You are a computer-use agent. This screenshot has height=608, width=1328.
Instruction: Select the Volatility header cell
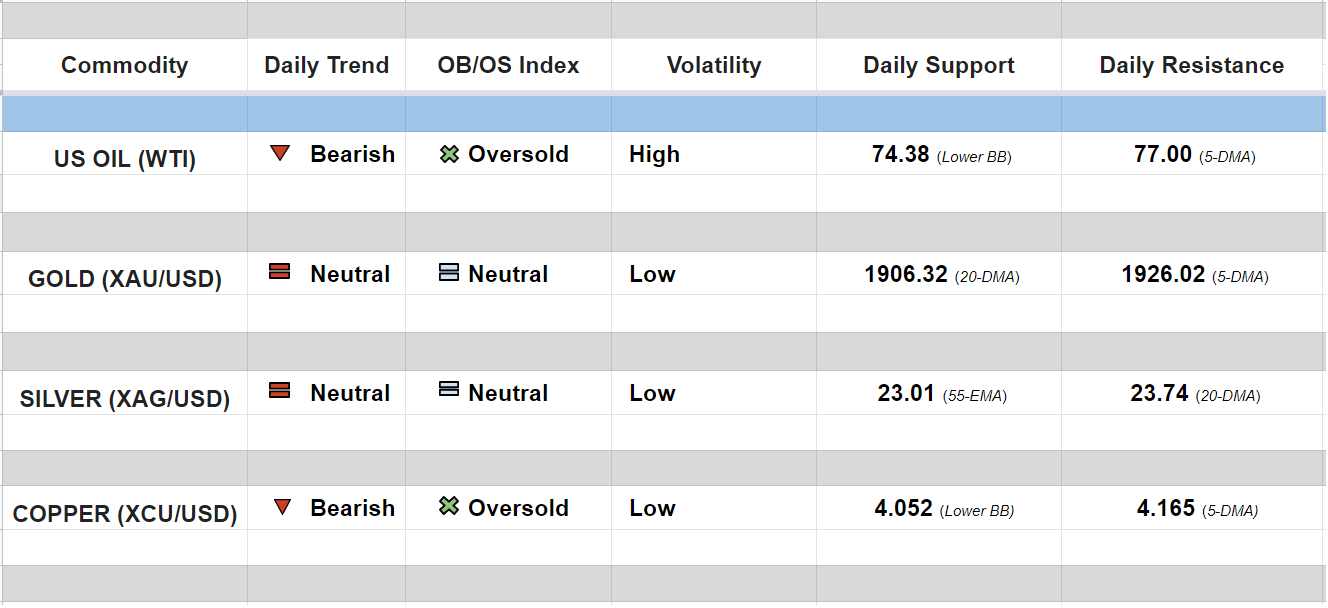coord(714,66)
